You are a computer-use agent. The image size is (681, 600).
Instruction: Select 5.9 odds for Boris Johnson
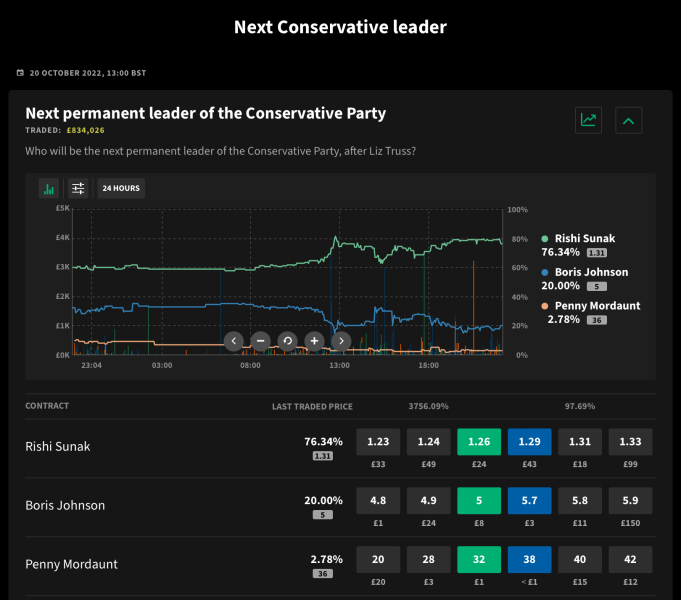click(630, 501)
